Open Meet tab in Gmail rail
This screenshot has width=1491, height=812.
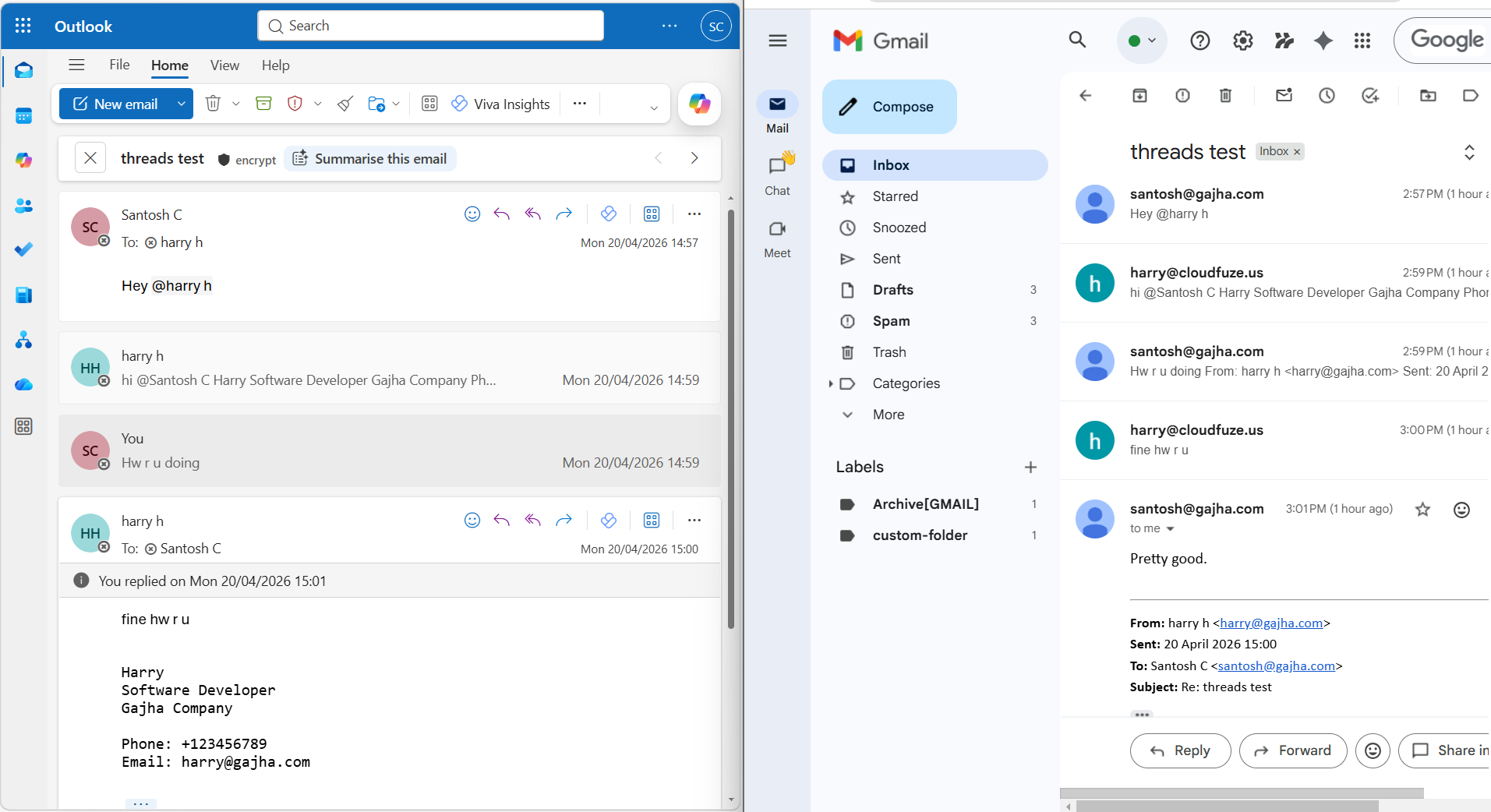(x=778, y=238)
